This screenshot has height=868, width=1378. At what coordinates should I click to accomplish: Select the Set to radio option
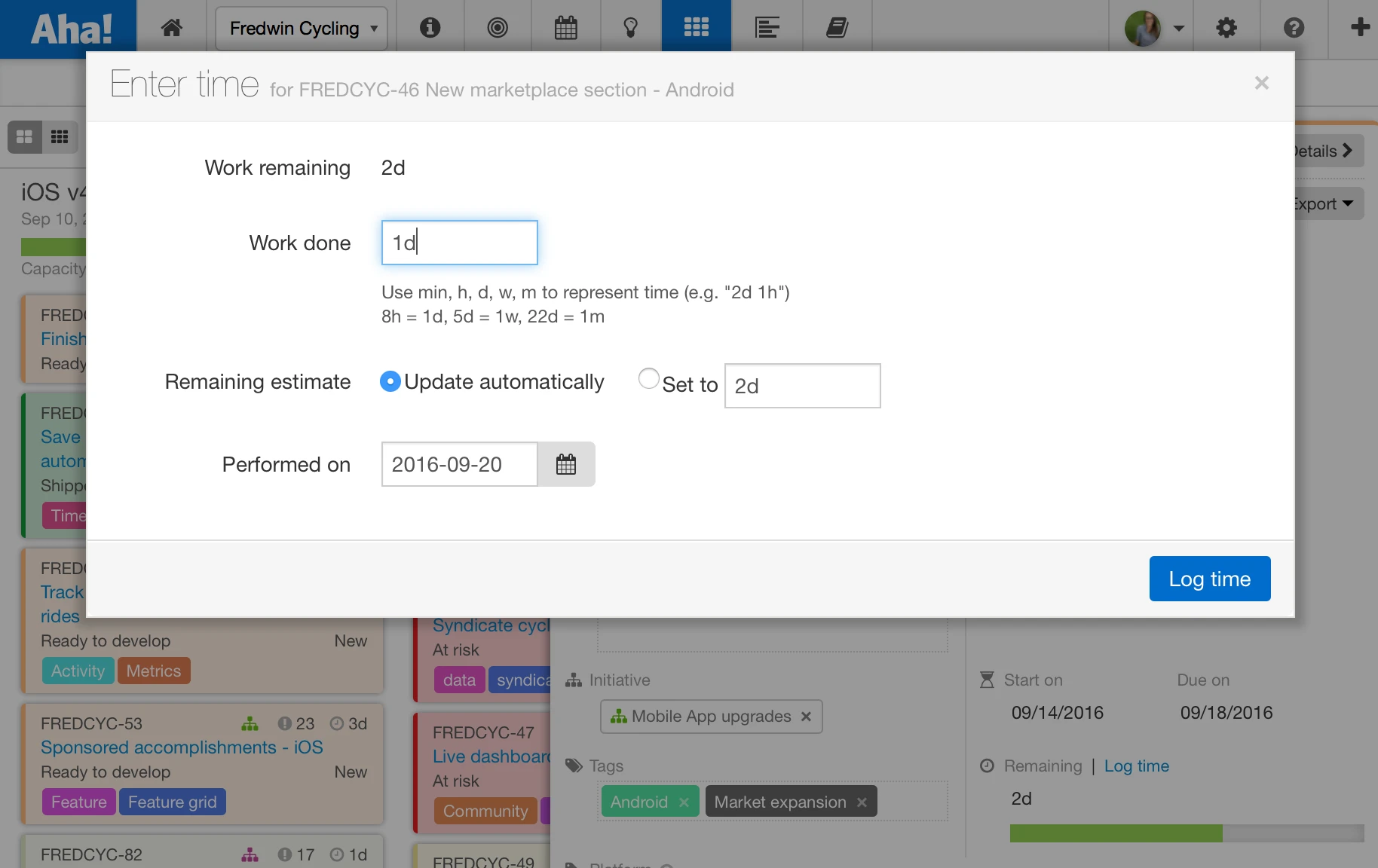649,378
